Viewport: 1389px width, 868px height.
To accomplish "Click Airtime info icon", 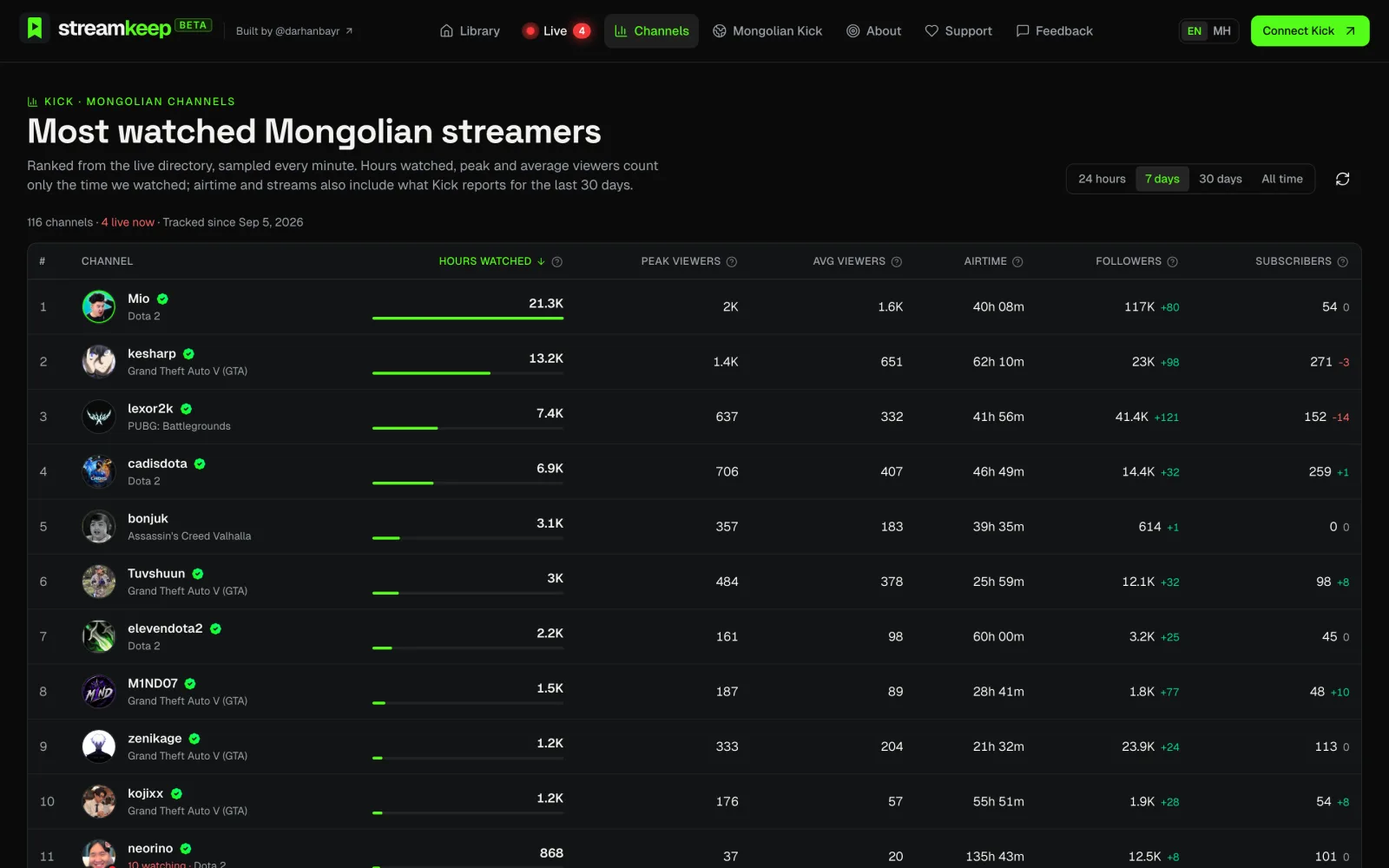I will tap(1017, 261).
